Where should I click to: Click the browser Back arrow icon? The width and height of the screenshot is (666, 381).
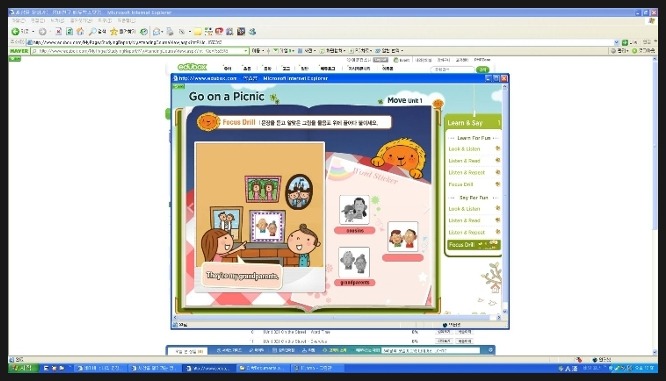click(15, 31)
